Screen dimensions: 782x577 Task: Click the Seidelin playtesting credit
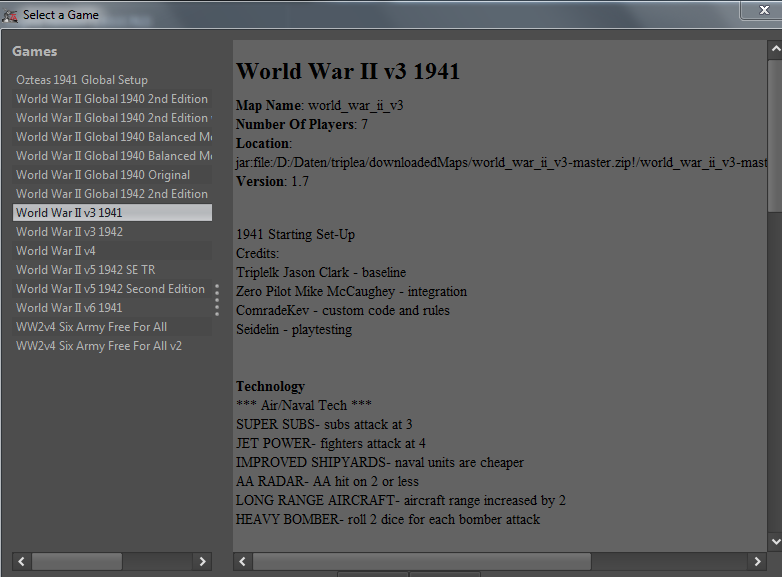[294, 330]
